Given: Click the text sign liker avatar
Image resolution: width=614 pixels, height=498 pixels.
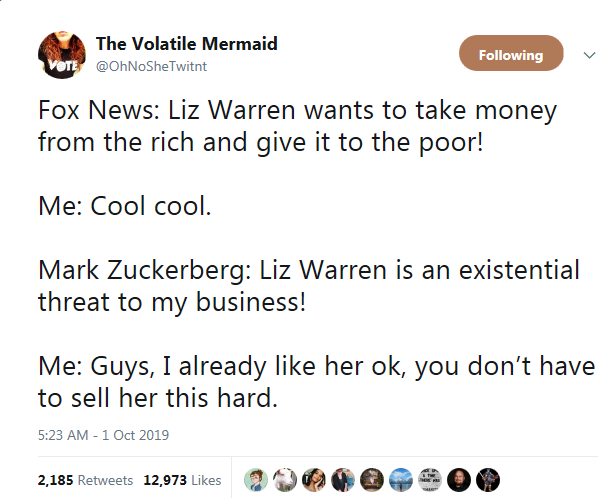Looking at the screenshot, I should click(431, 480).
